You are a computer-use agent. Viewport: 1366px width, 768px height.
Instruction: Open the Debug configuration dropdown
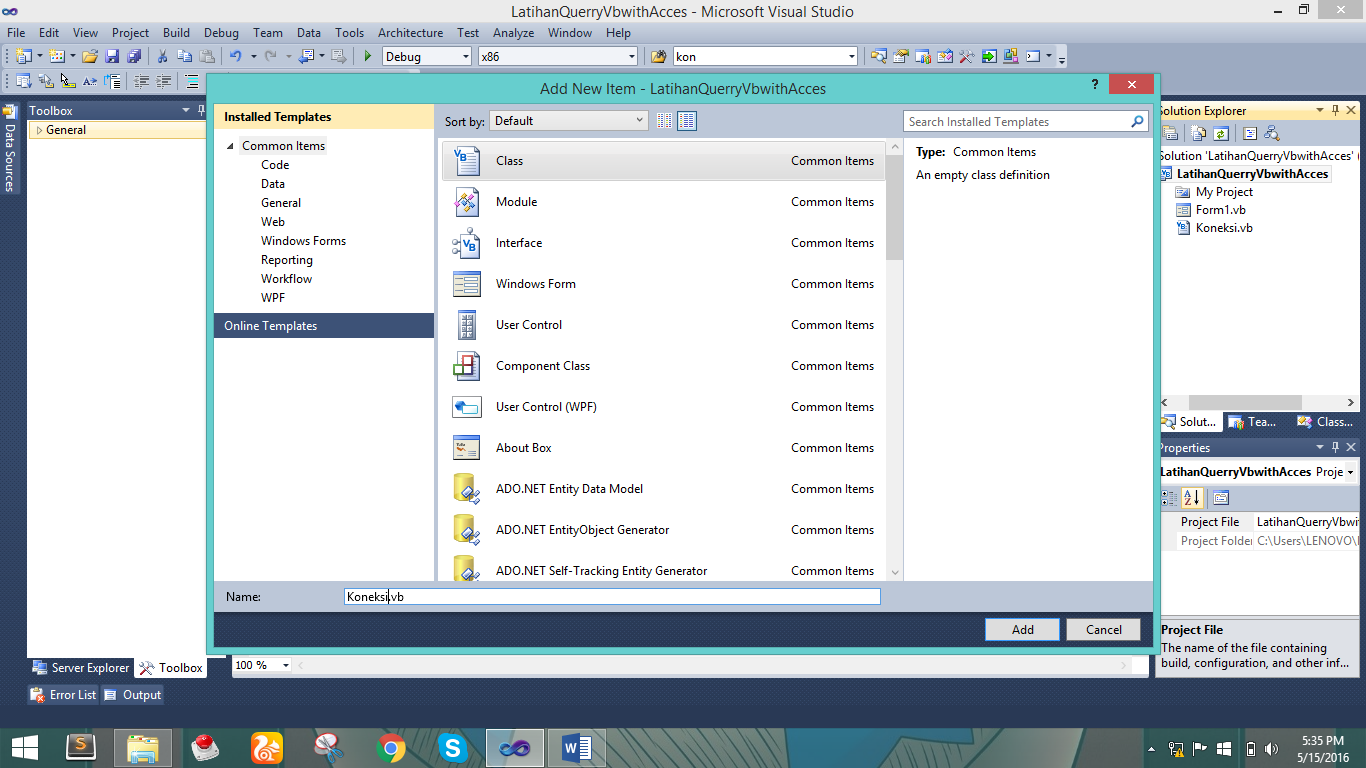click(x=466, y=57)
